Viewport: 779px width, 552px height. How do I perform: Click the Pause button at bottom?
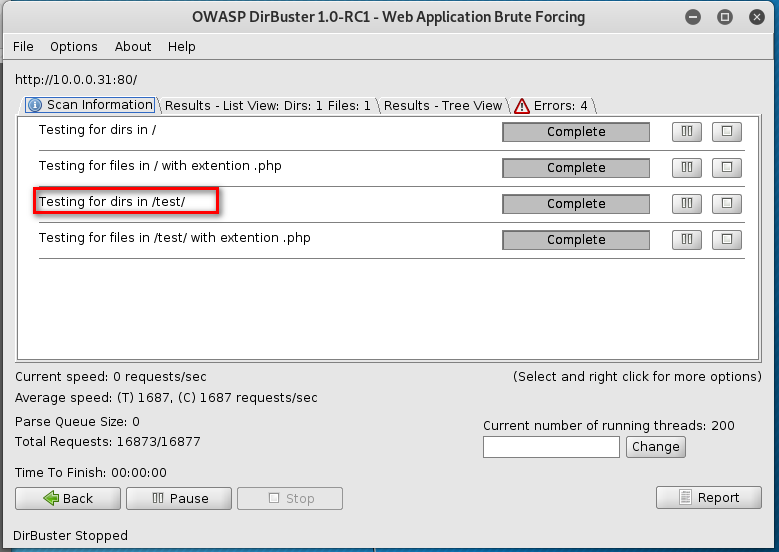(179, 498)
